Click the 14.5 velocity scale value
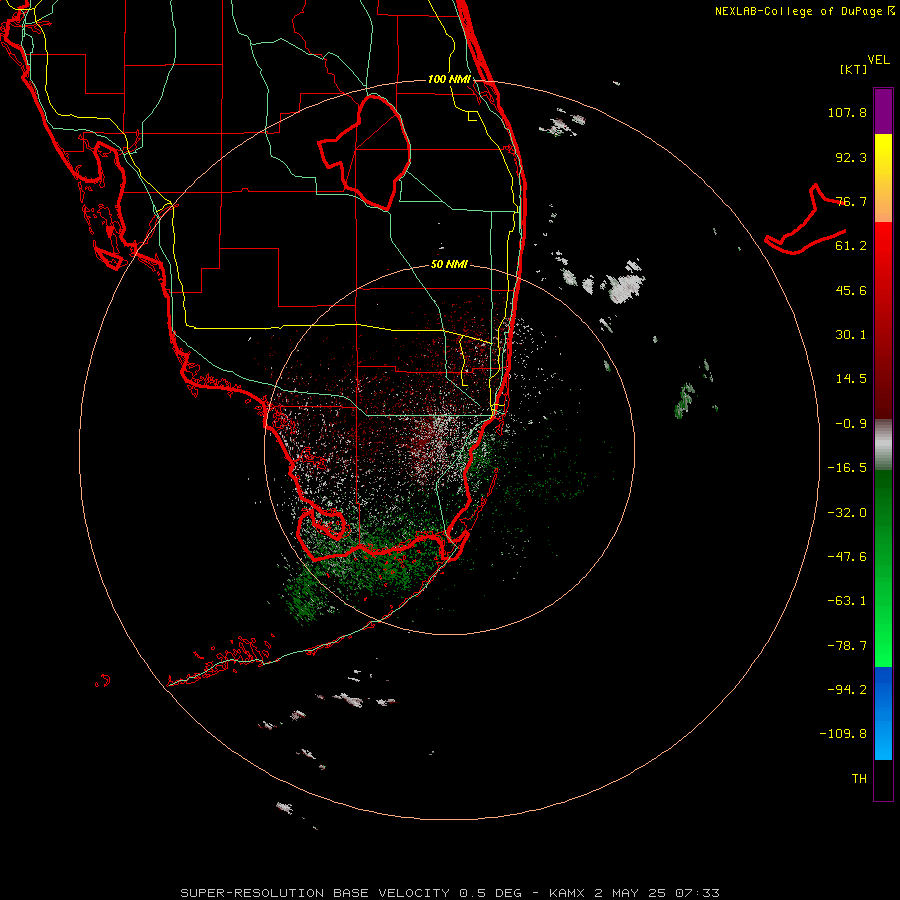Image resolution: width=900 pixels, height=900 pixels. click(851, 379)
